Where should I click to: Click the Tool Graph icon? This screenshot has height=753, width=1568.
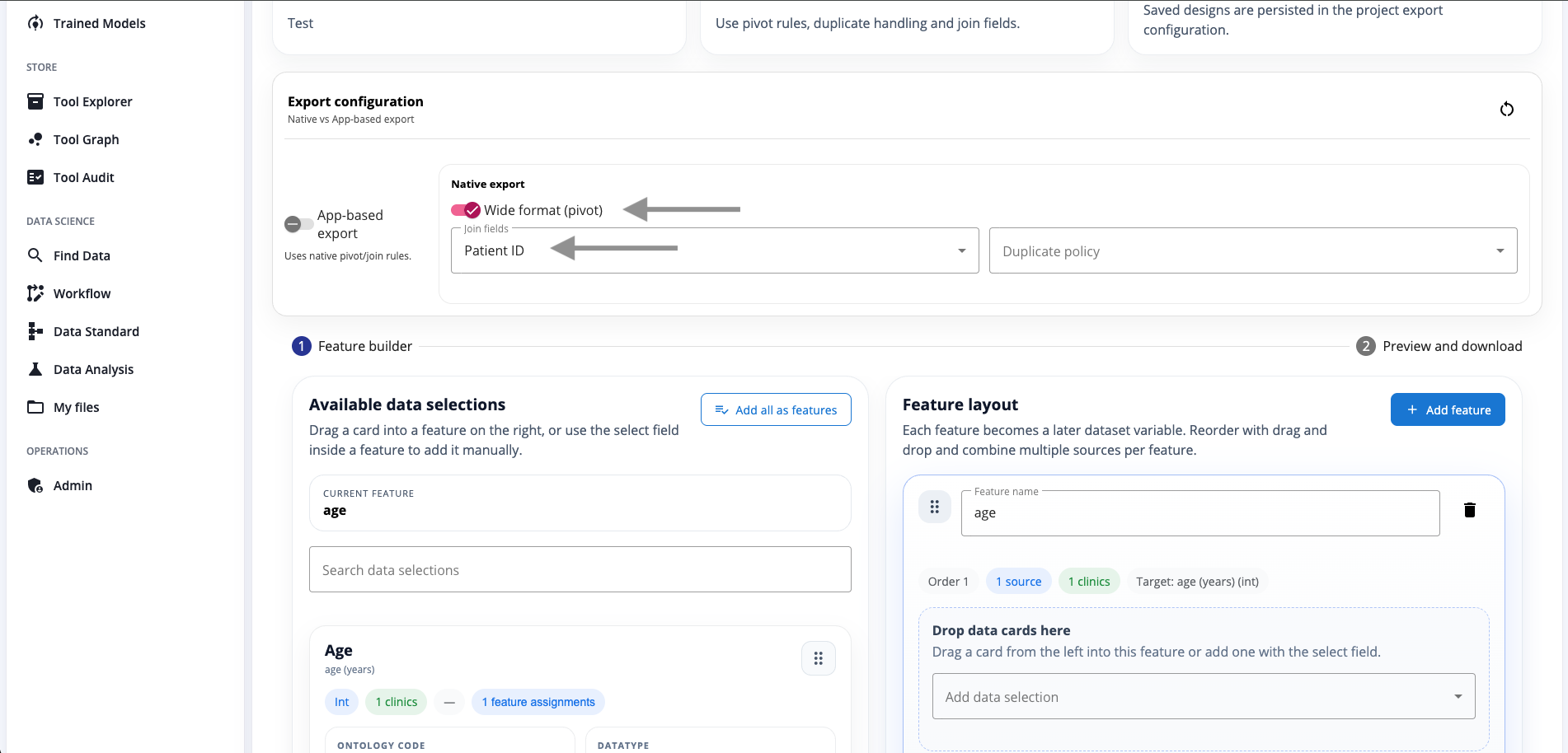35,139
